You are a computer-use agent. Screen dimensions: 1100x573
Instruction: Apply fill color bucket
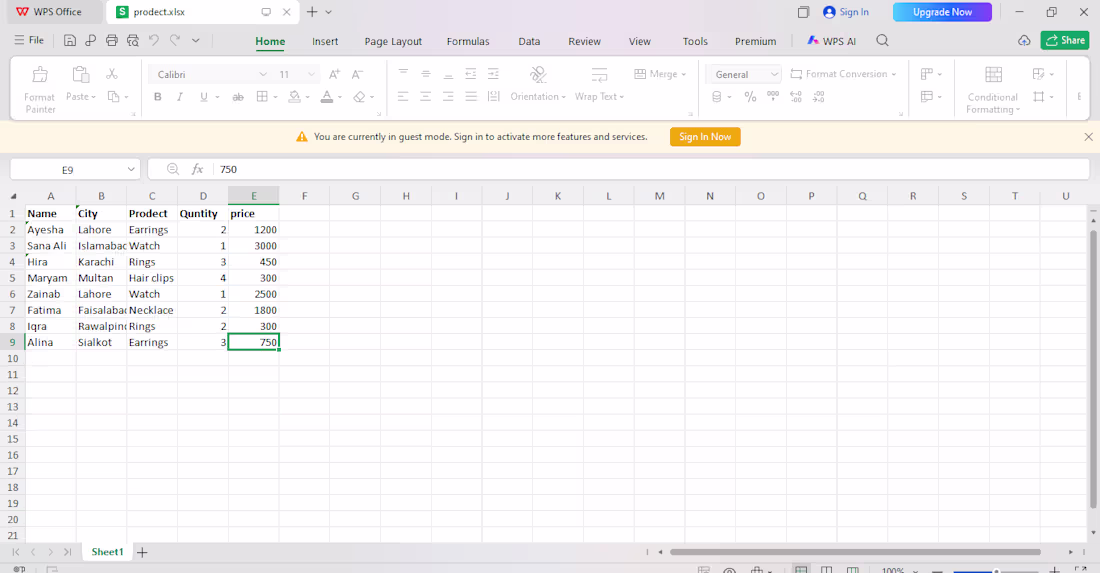(x=295, y=97)
